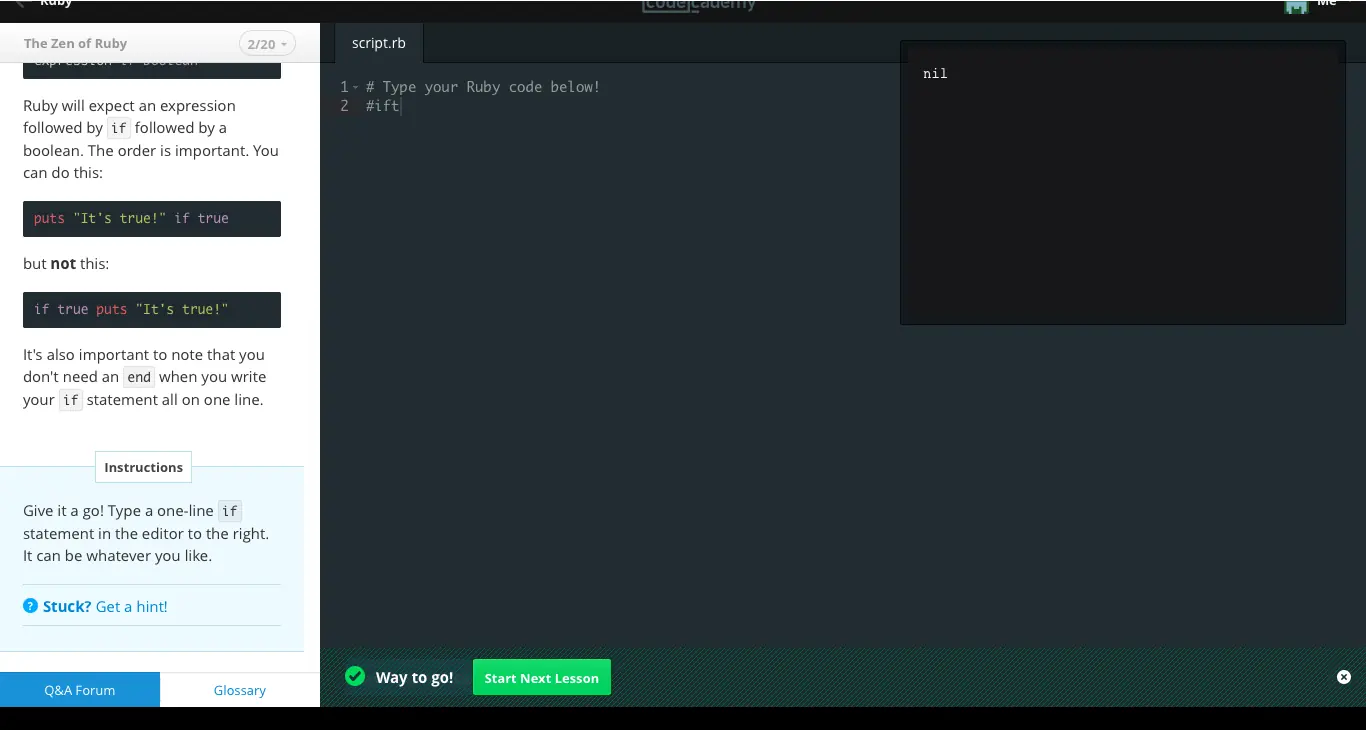This screenshot has width=1366, height=730.
Task: Click the blue question mark hint icon
Action: (x=31, y=606)
